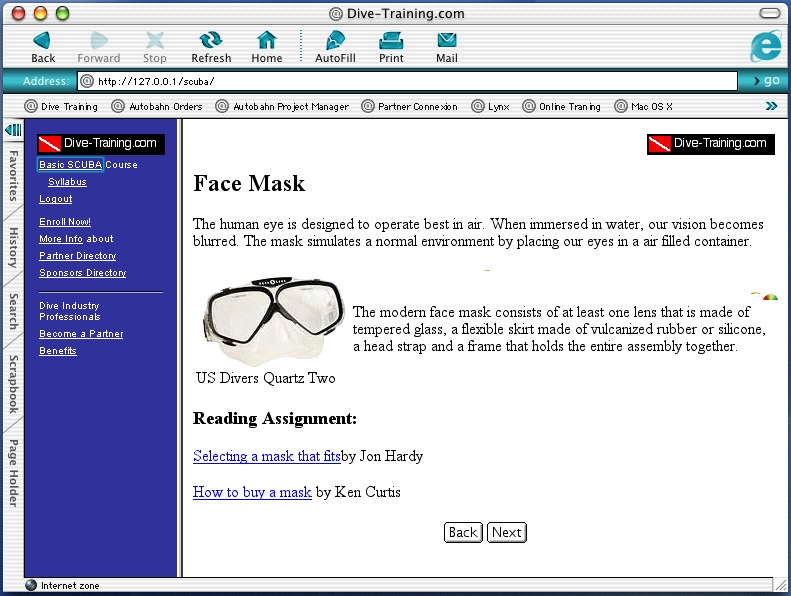Click the Forward arrow toolbar icon

[99, 41]
